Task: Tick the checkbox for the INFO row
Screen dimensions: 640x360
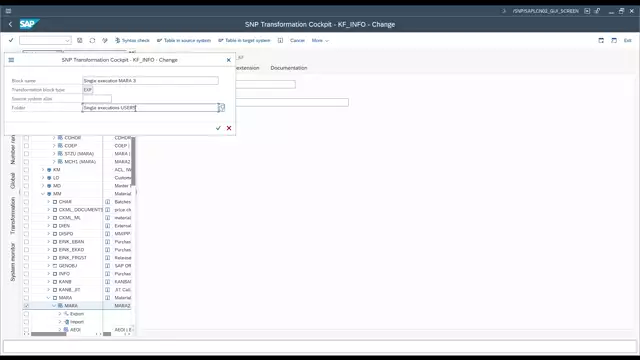Action: click(27, 274)
